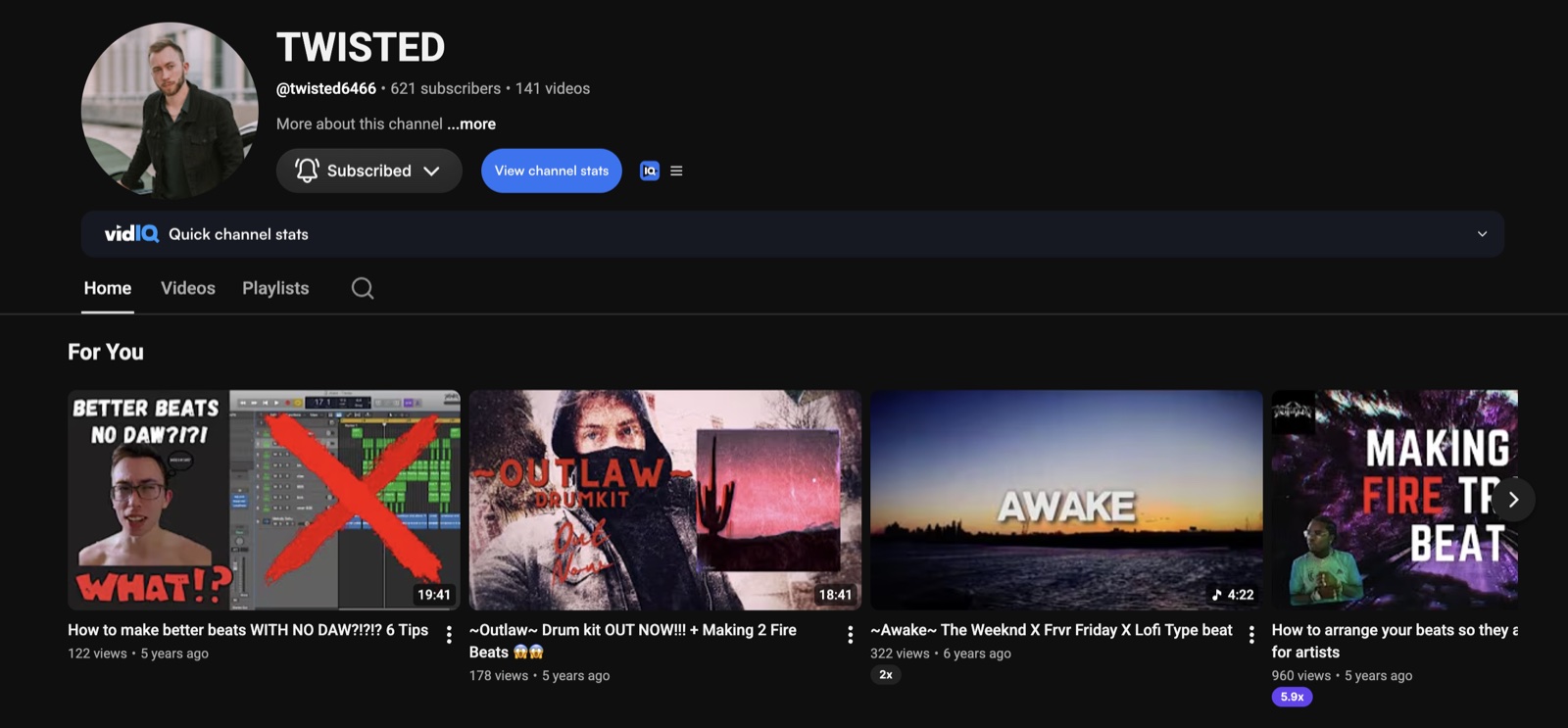This screenshot has height=728, width=1568.
Task: Expand channel description with ...more
Action: 471,123
